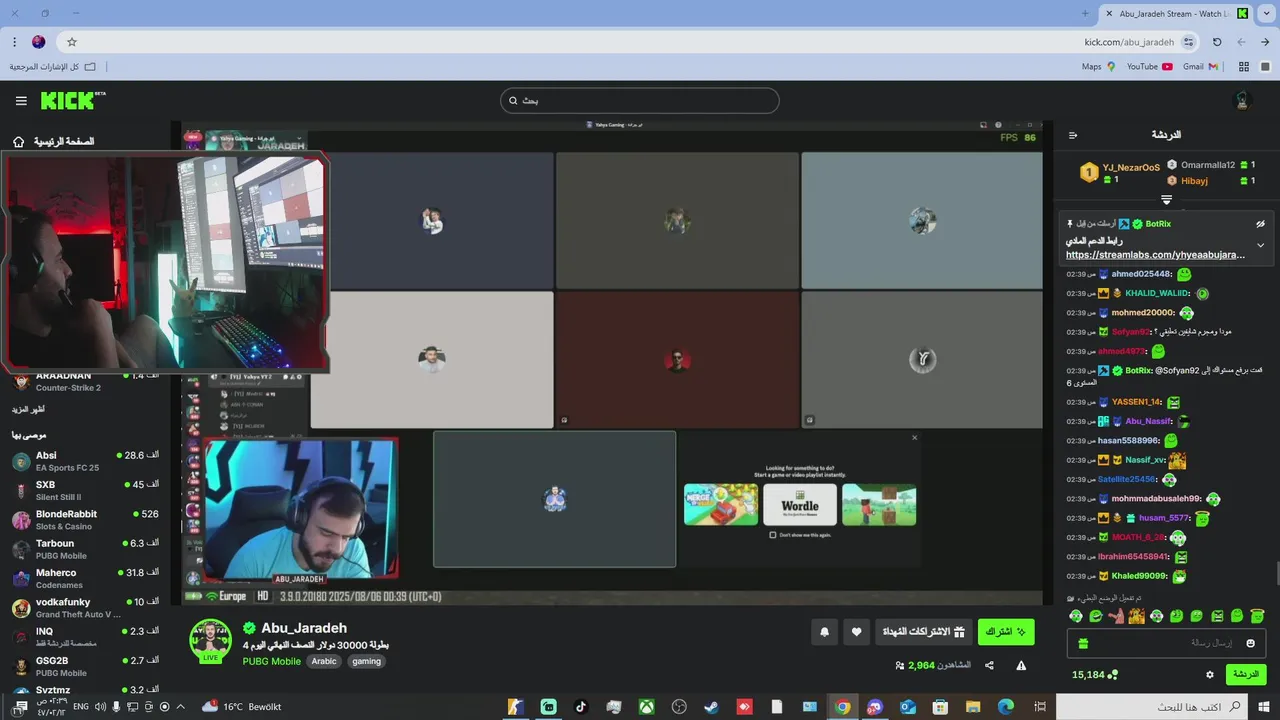Viewport: 1280px width, 720px height.
Task: Open PUBG Mobile category link
Action: (271, 661)
